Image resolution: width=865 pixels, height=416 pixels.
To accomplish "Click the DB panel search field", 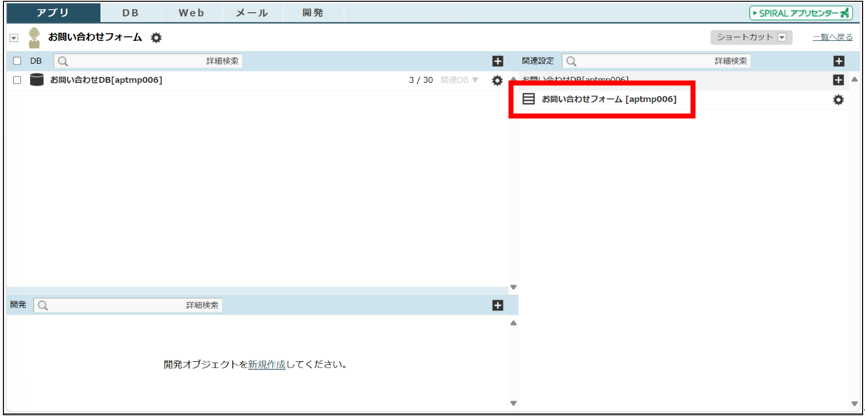I will coord(148,61).
